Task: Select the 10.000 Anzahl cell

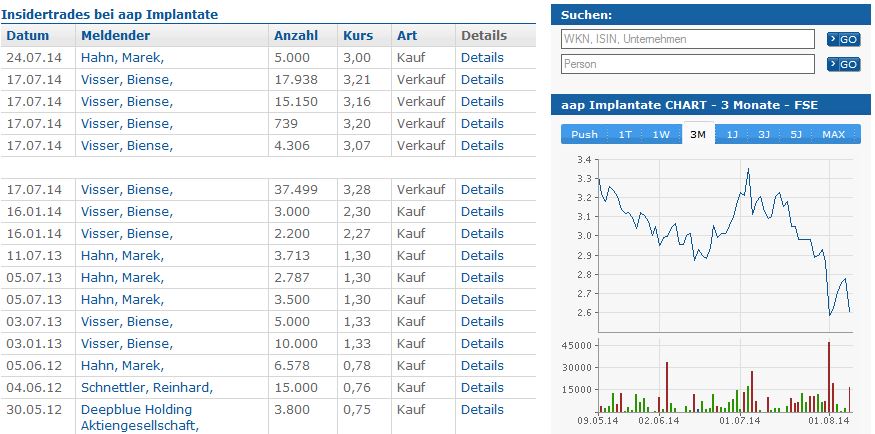Action: pyautogui.click(x=296, y=344)
